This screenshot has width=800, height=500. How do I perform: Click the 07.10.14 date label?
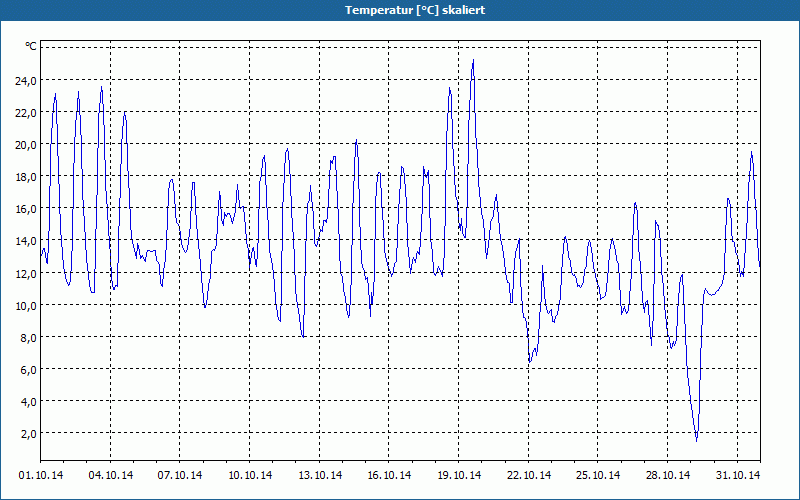pos(180,475)
